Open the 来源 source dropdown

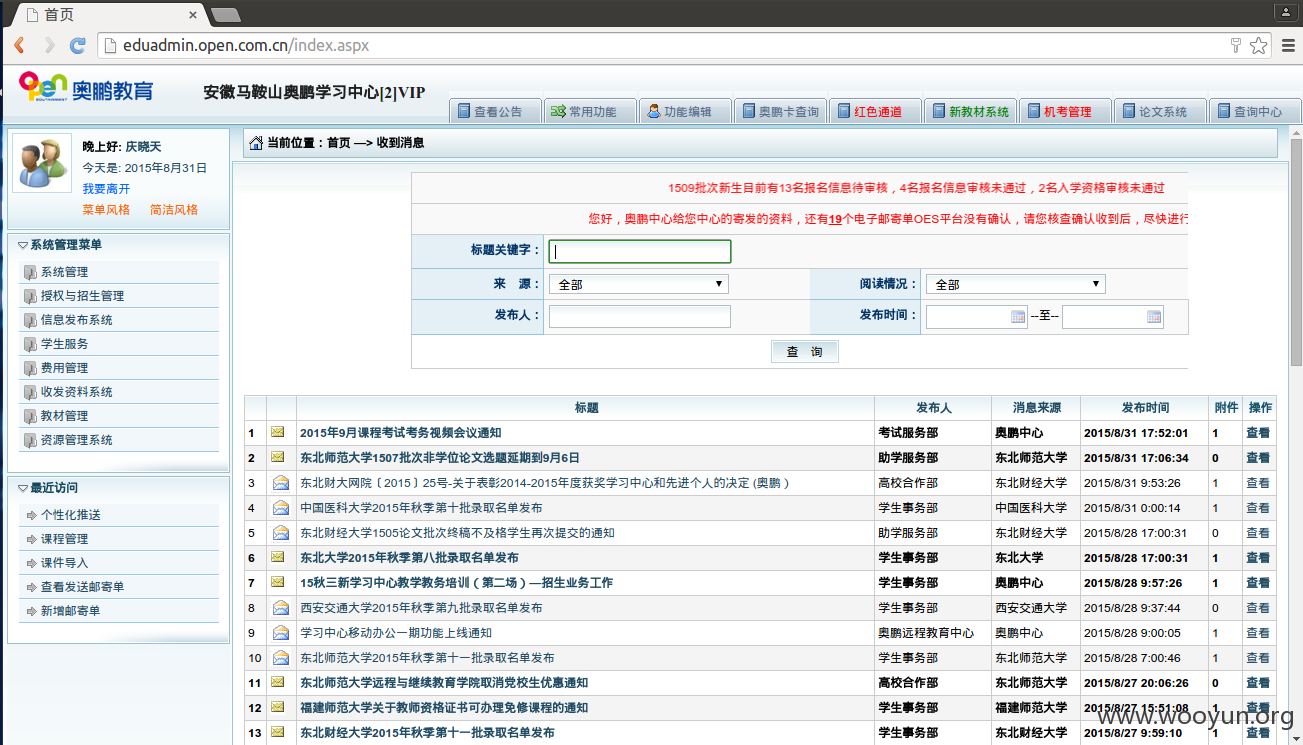(638, 284)
